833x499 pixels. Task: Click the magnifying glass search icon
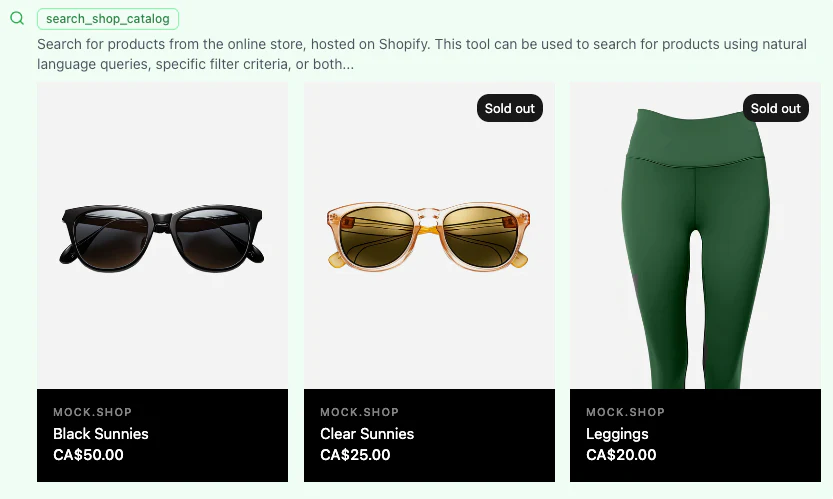pos(17,18)
